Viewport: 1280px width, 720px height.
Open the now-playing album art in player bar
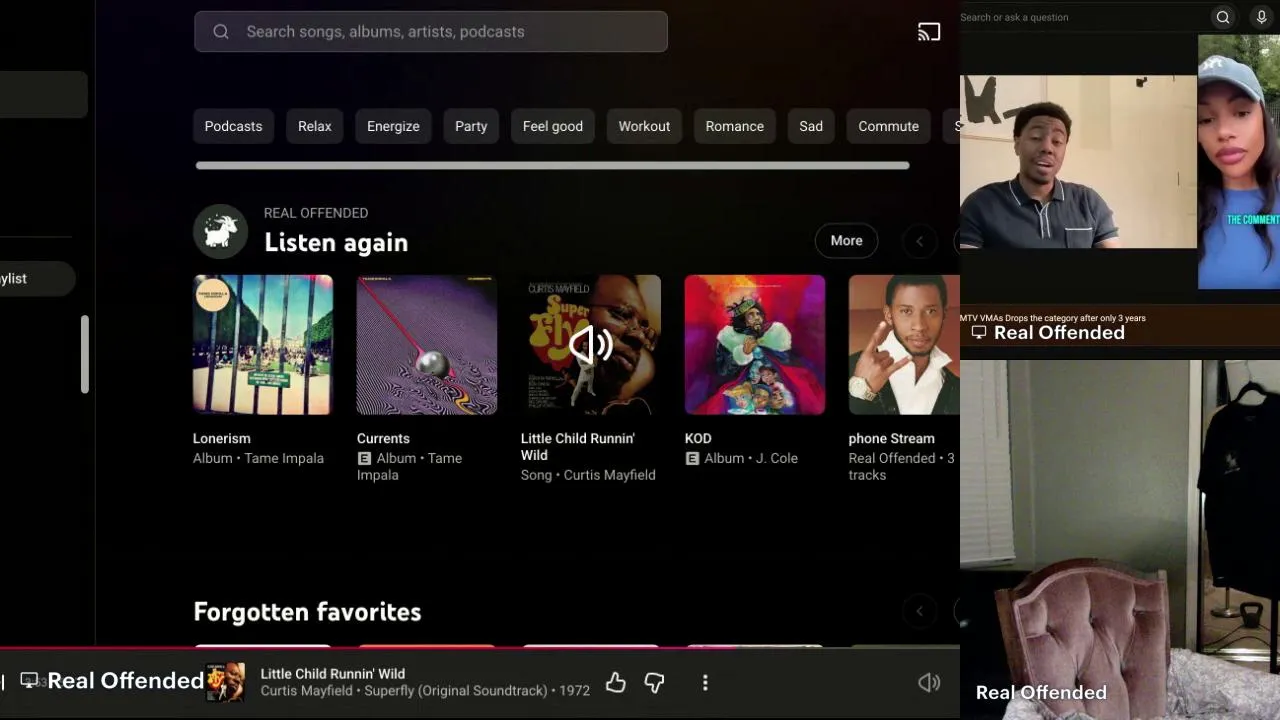[225, 682]
